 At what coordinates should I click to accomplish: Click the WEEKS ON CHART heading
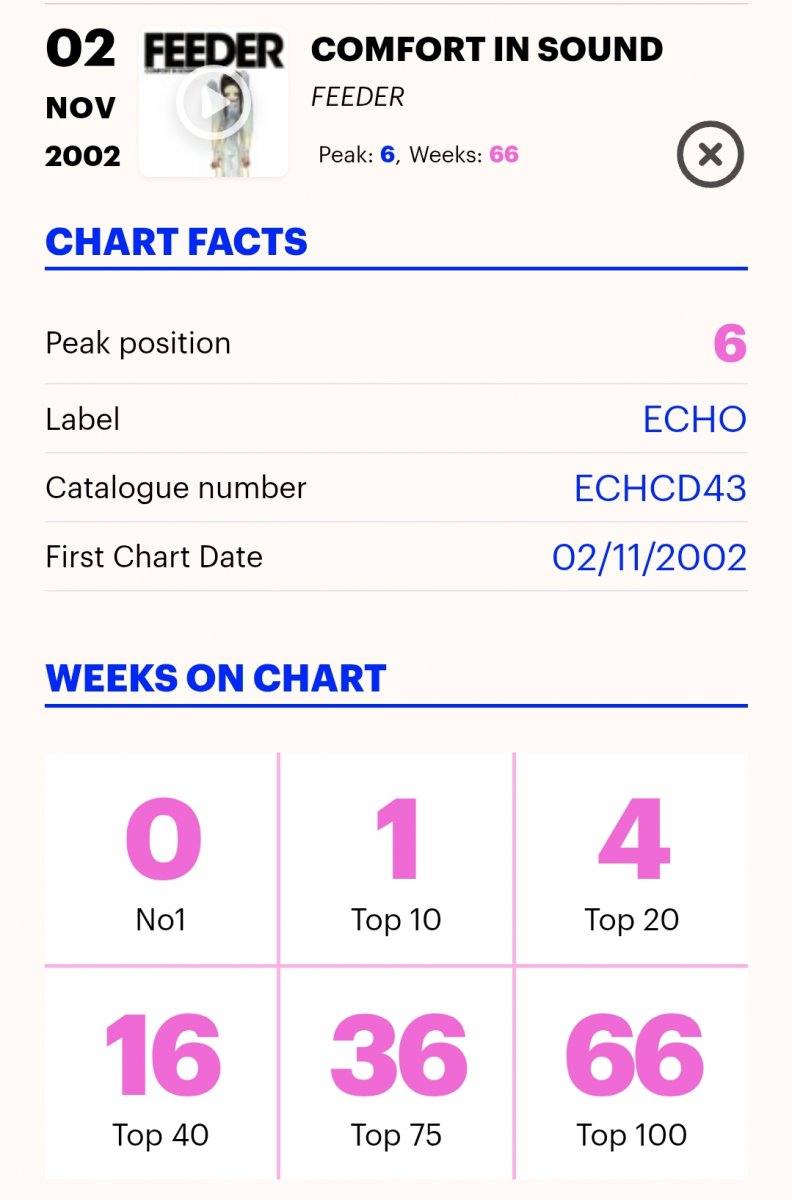[216, 678]
